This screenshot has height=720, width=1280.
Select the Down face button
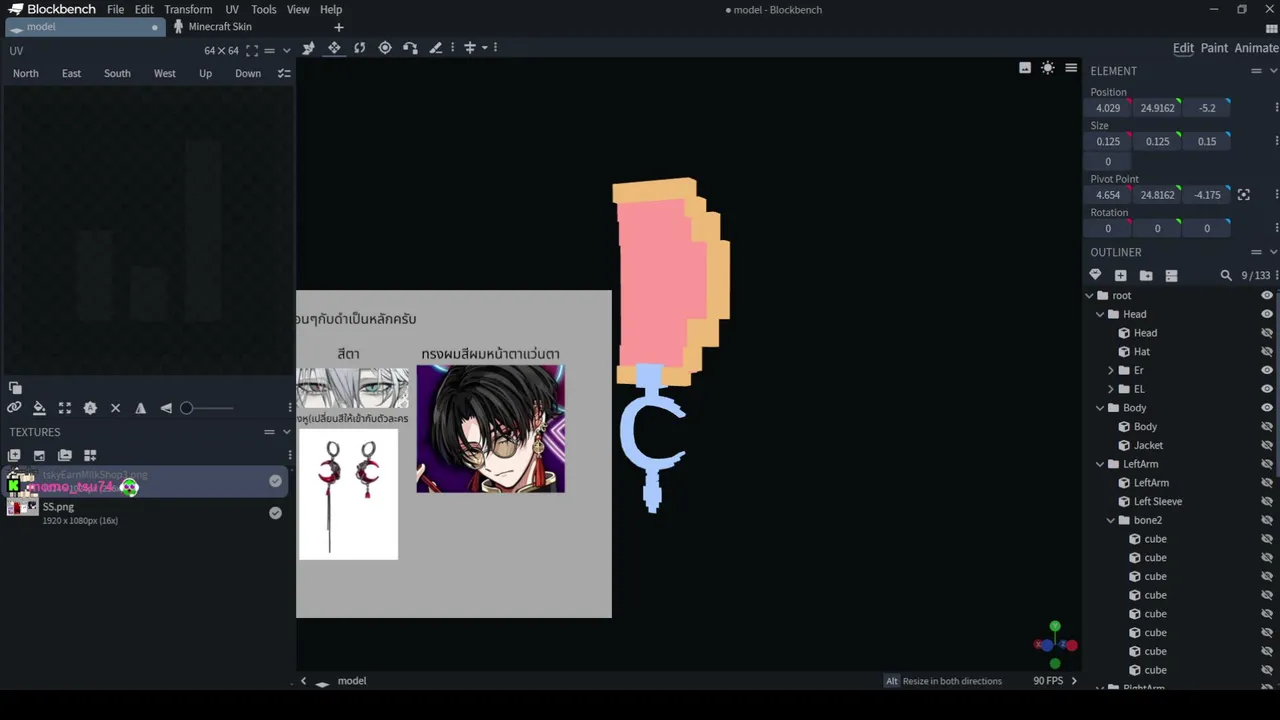pyautogui.click(x=248, y=74)
